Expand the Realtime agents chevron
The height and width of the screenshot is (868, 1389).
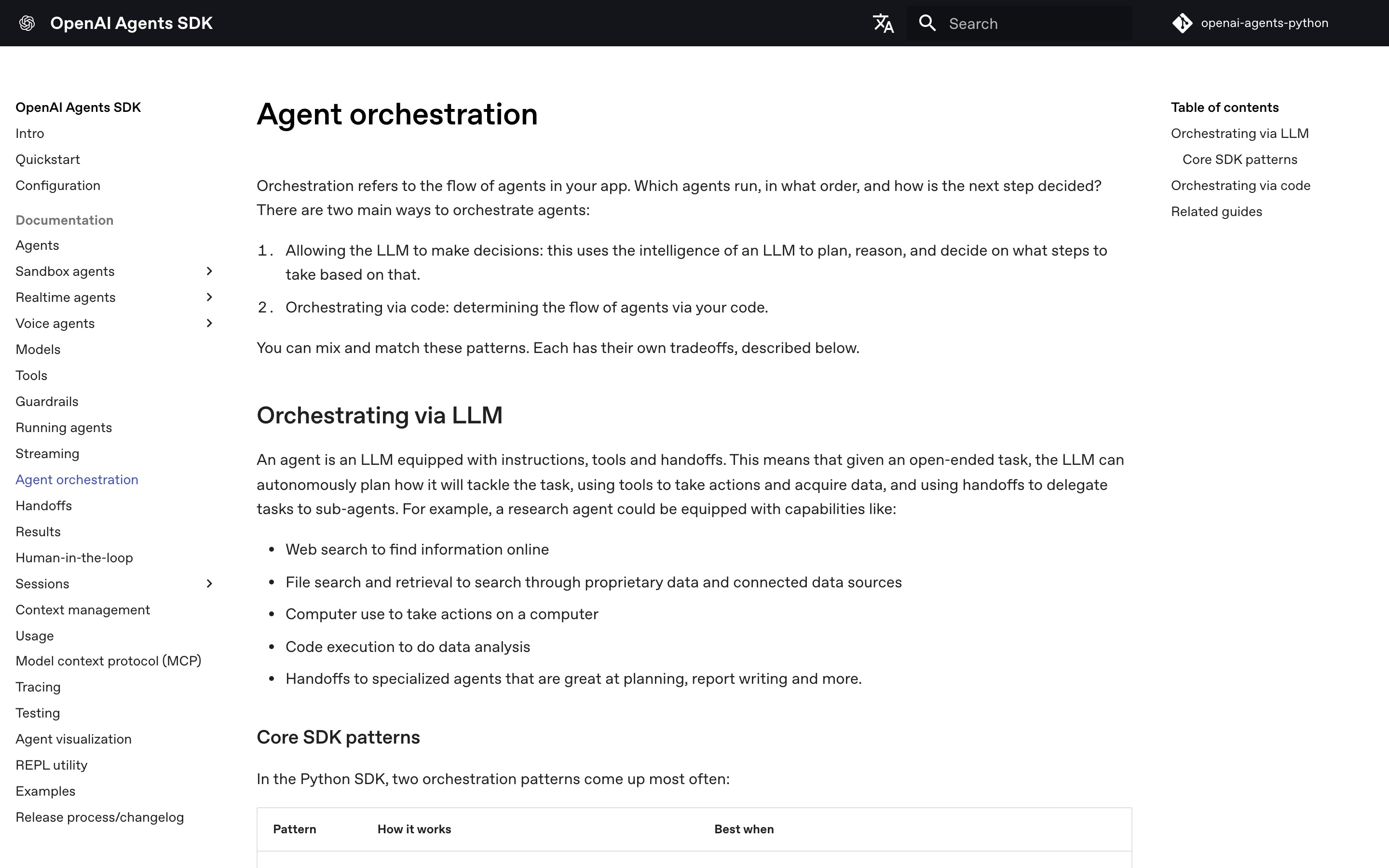pyautogui.click(x=209, y=297)
